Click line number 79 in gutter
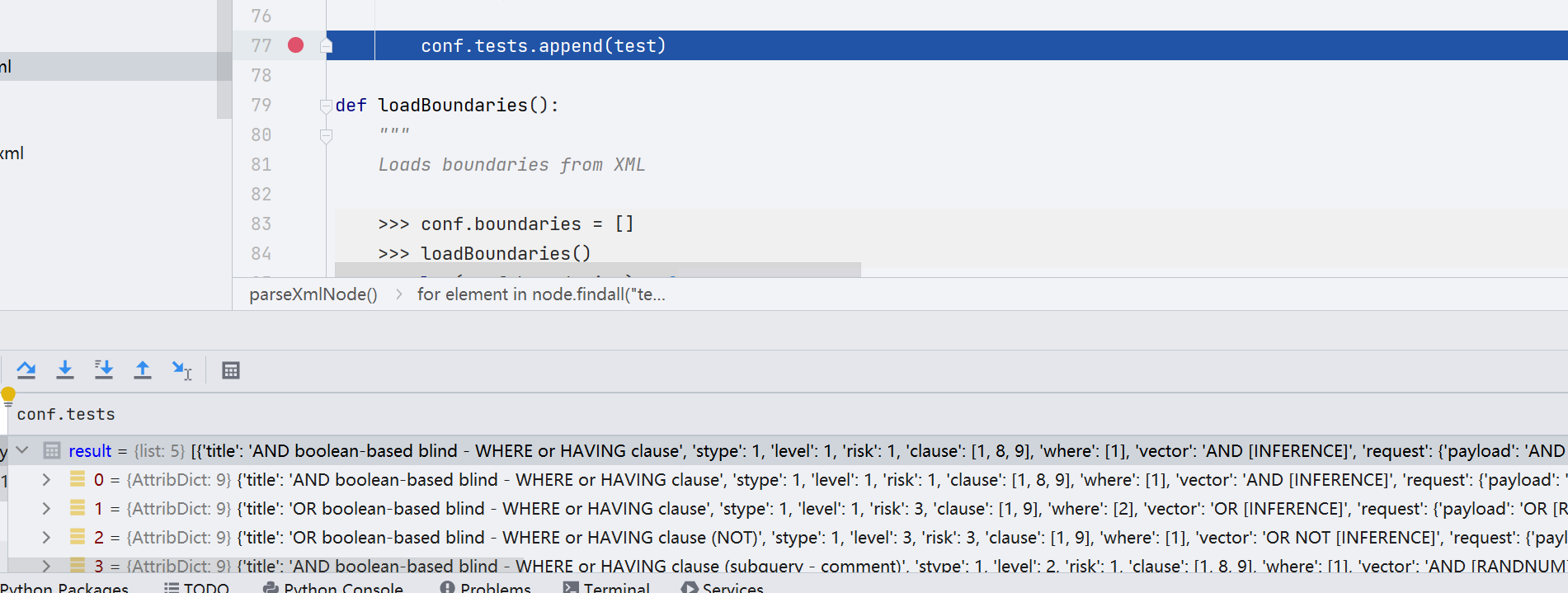 coord(261,106)
